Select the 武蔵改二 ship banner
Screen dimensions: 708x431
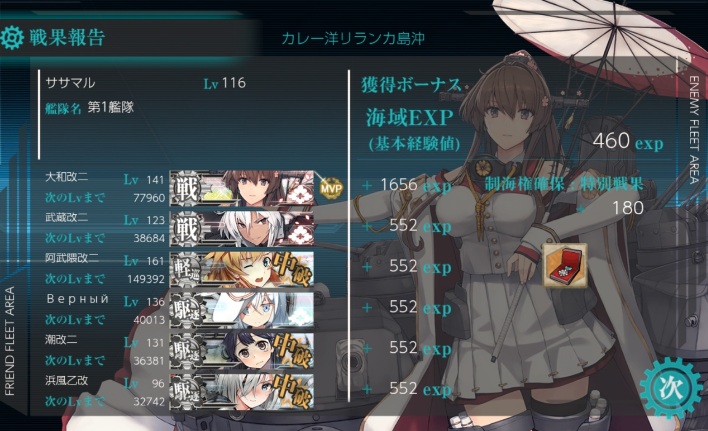click(242, 229)
